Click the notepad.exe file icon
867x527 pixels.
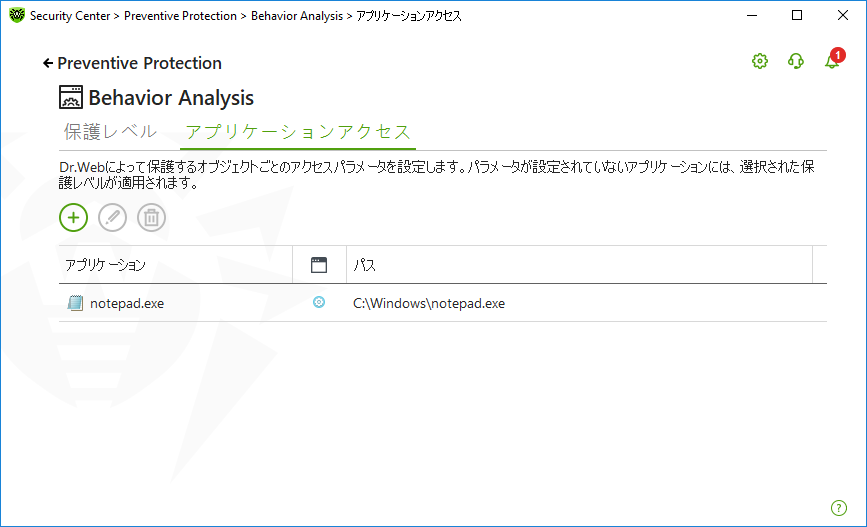pyautogui.click(x=75, y=302)
